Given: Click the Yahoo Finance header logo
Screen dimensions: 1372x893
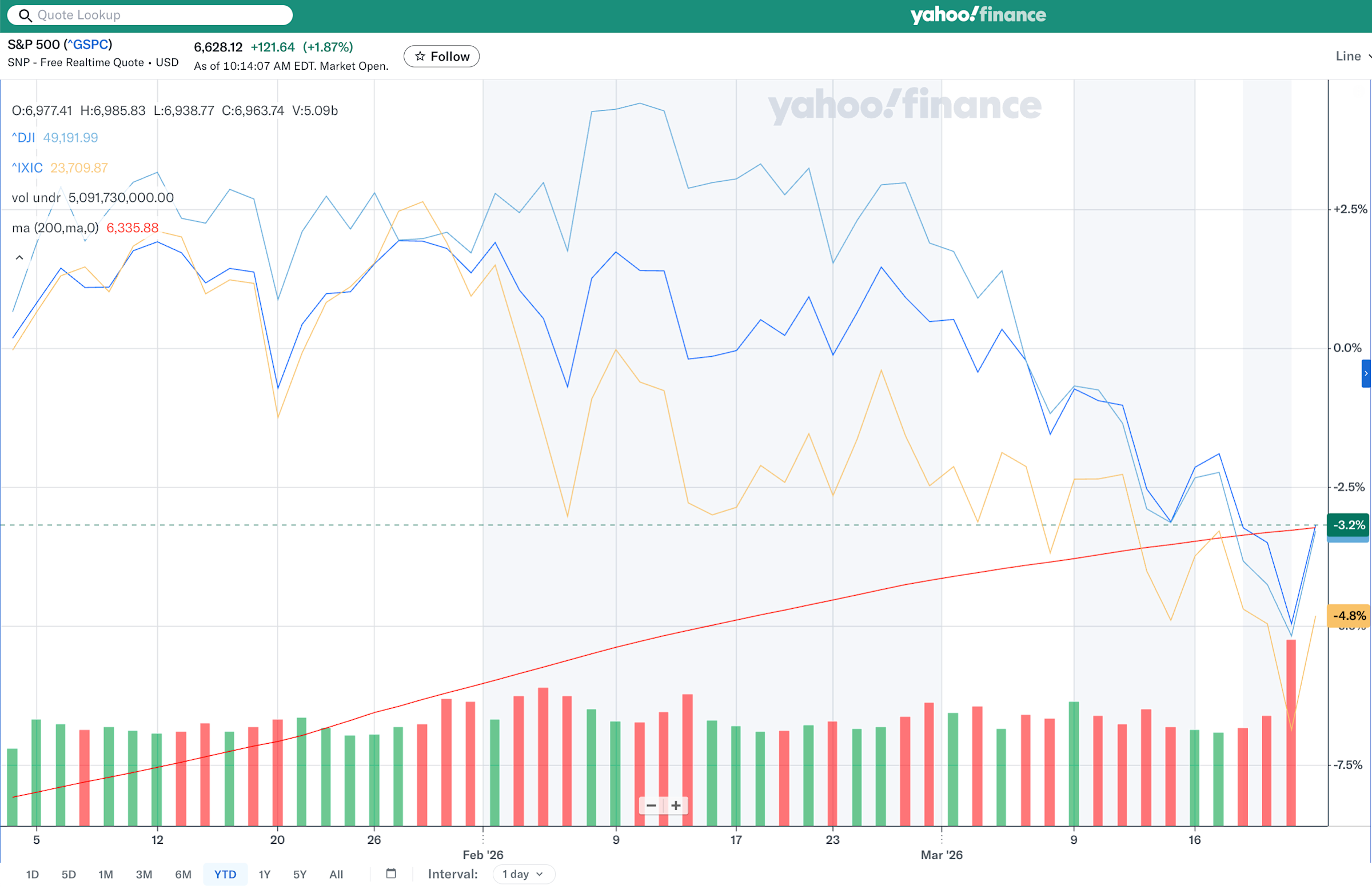Looking at the screenshot, I should 978,14.
